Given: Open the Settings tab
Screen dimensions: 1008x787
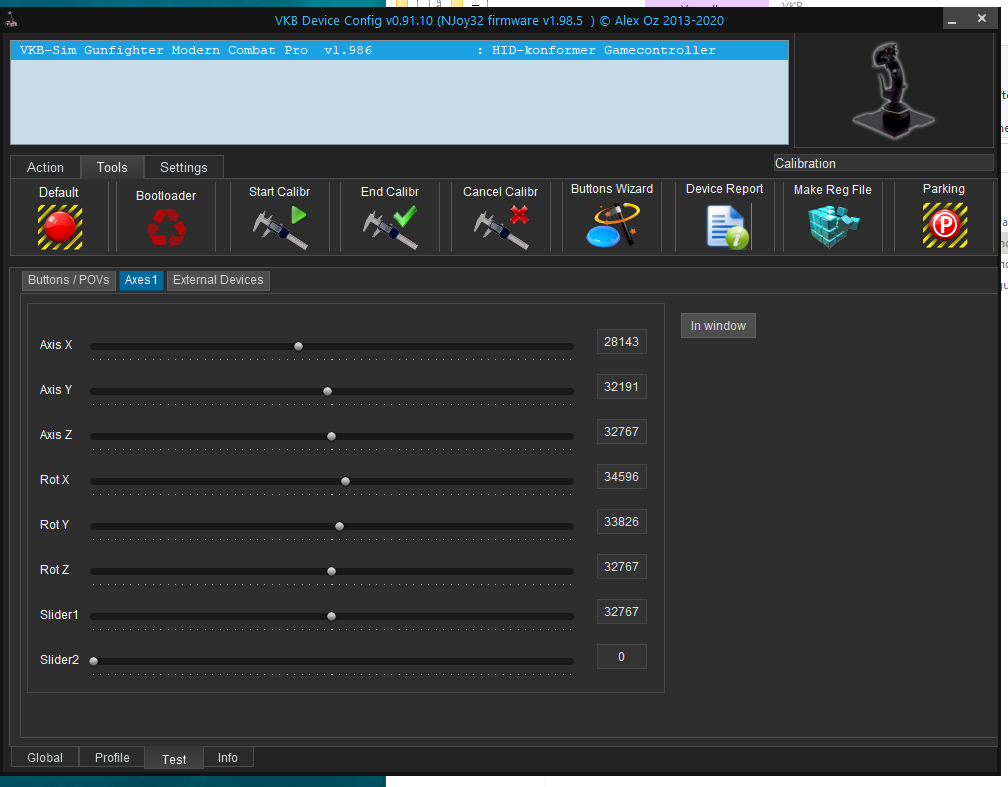Looking at the screenshot, I should (184, 167).
